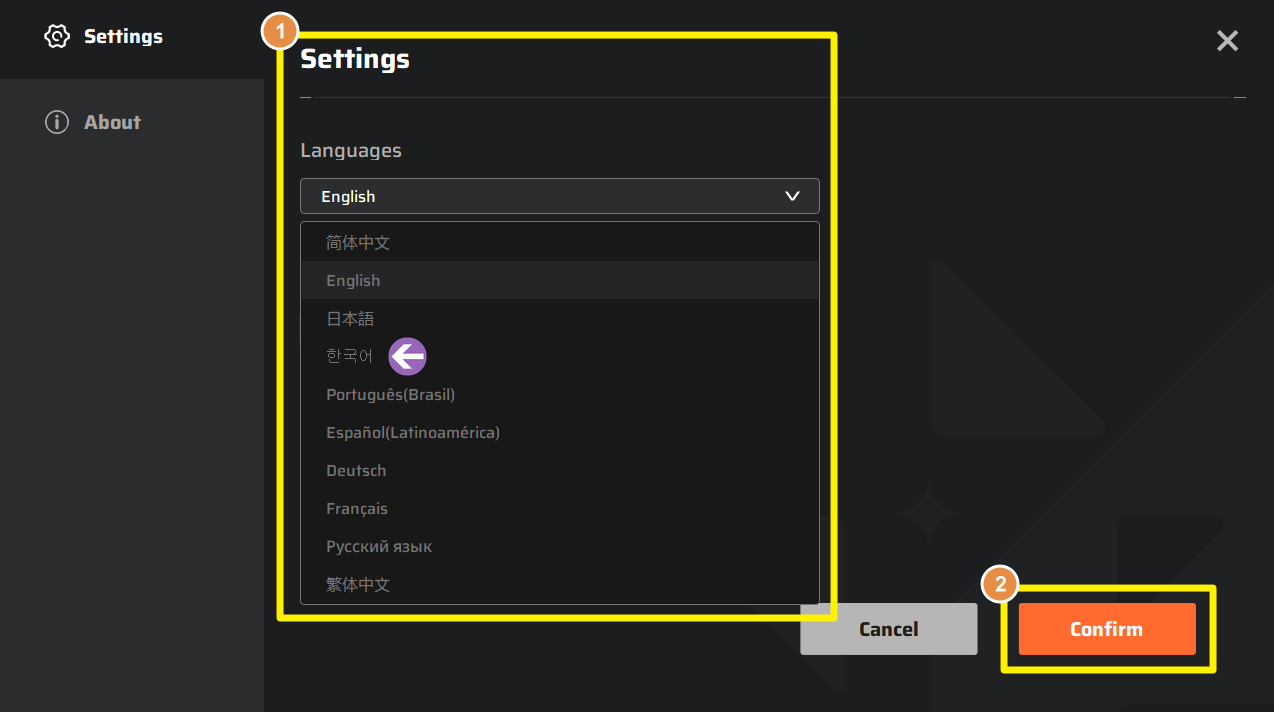Select Deutsch as the language
Screen dimensions: 1274x712
pos(356,471)
